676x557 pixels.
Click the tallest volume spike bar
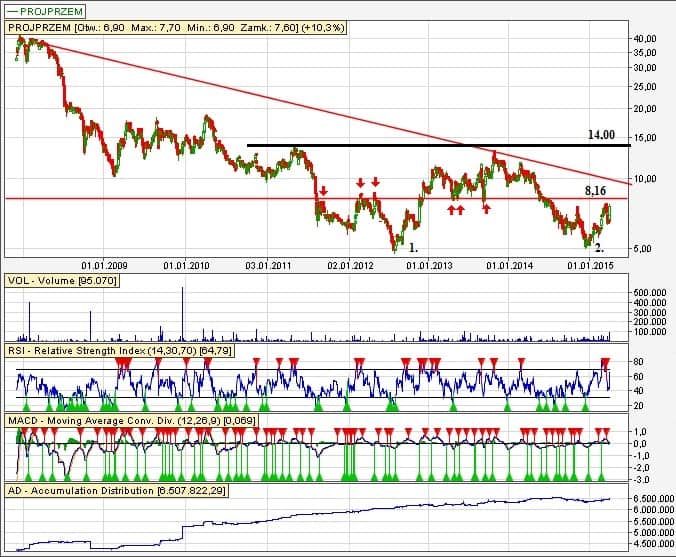pos(183,313)
